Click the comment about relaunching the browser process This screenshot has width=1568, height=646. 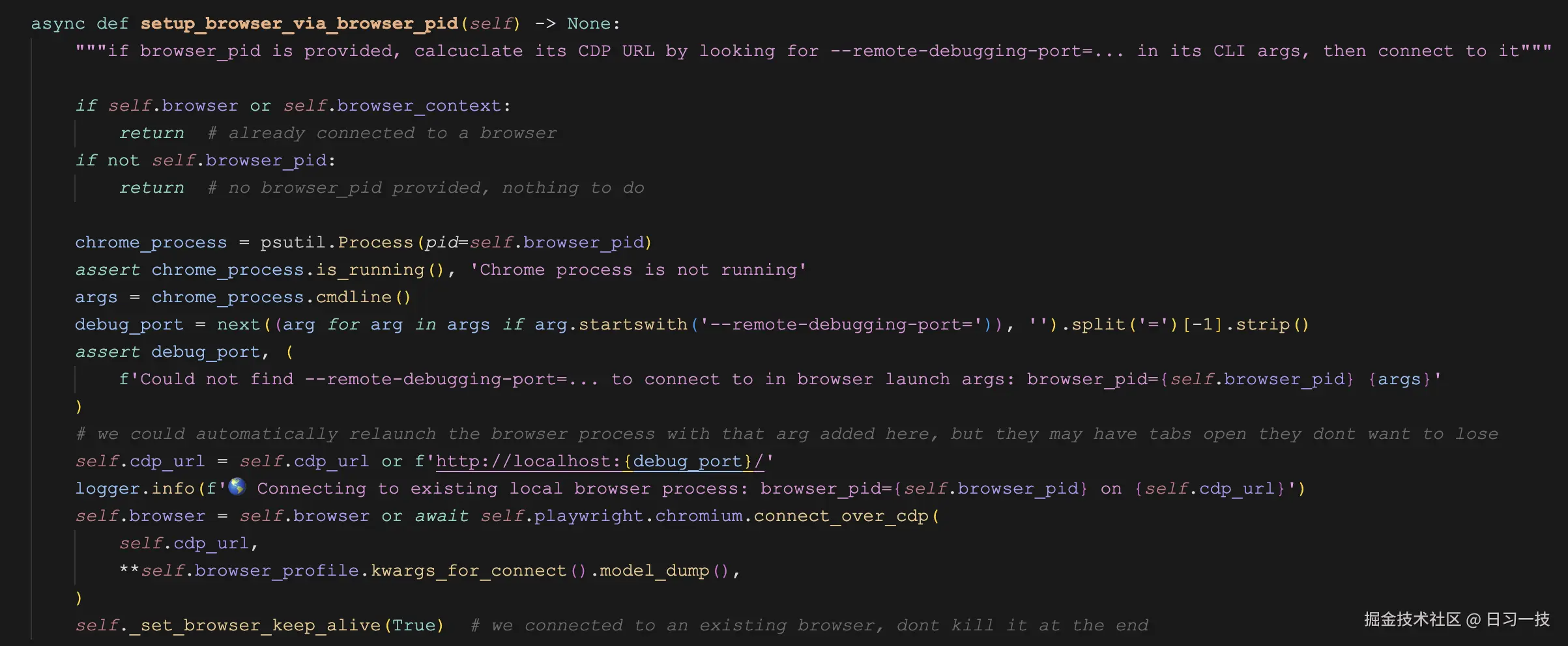(782, 433)
